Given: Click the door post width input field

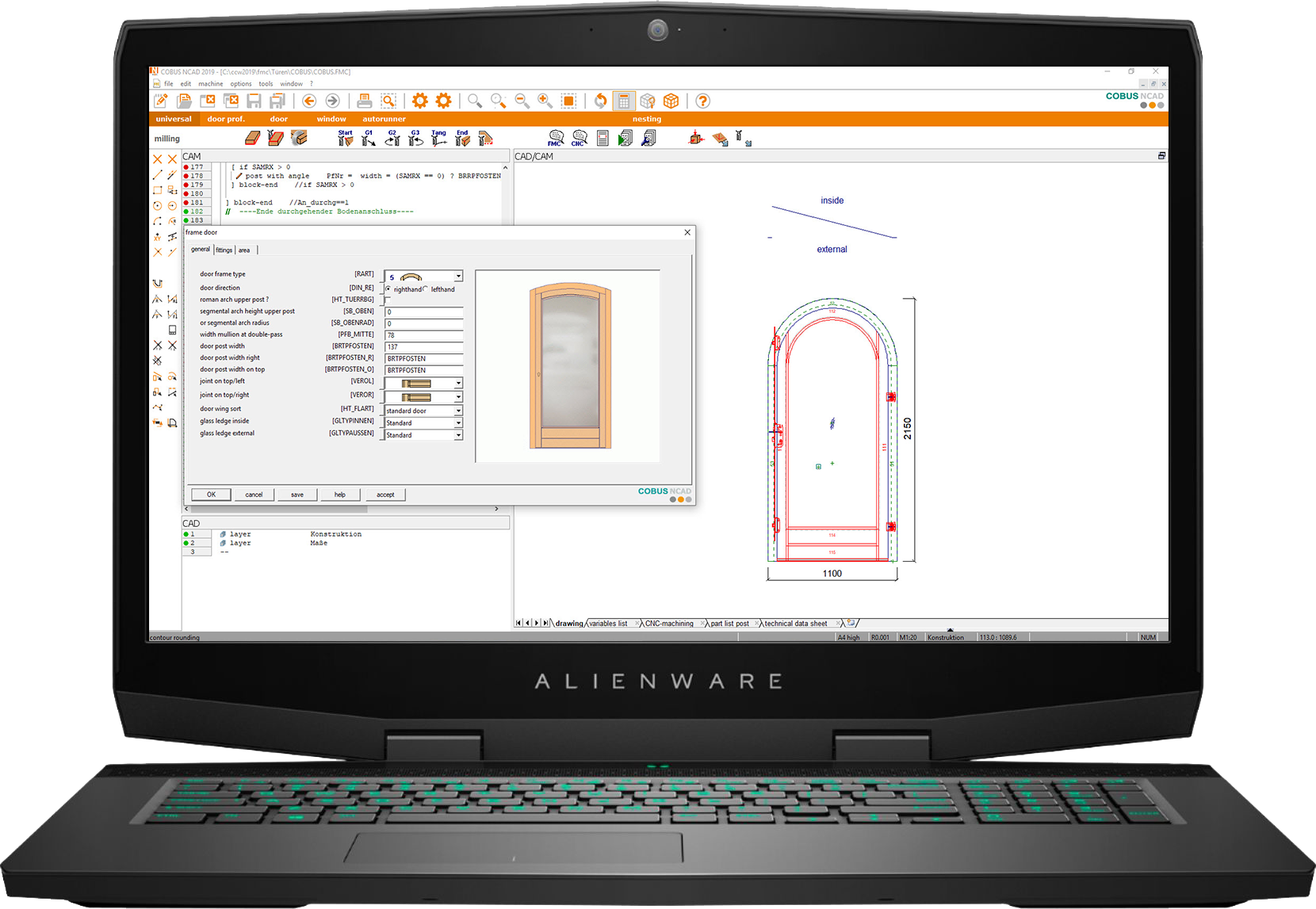Looking at the screenshot, I should [423, 347].
